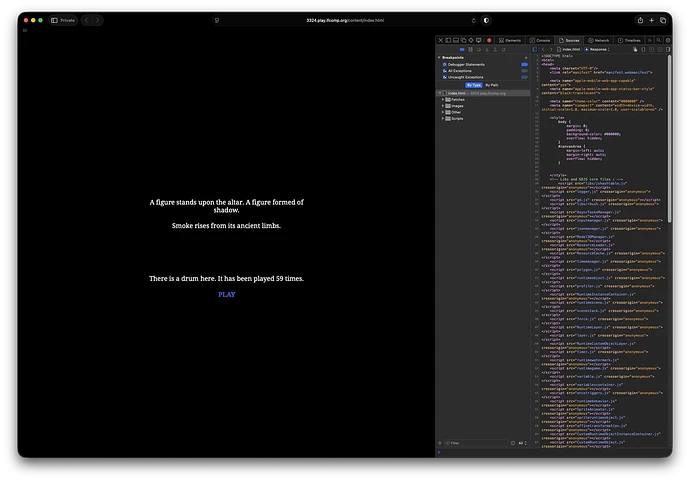Pretty-print the source with the braces icon
The height and width of the screenshot is (480, 690).
(643, 49)
